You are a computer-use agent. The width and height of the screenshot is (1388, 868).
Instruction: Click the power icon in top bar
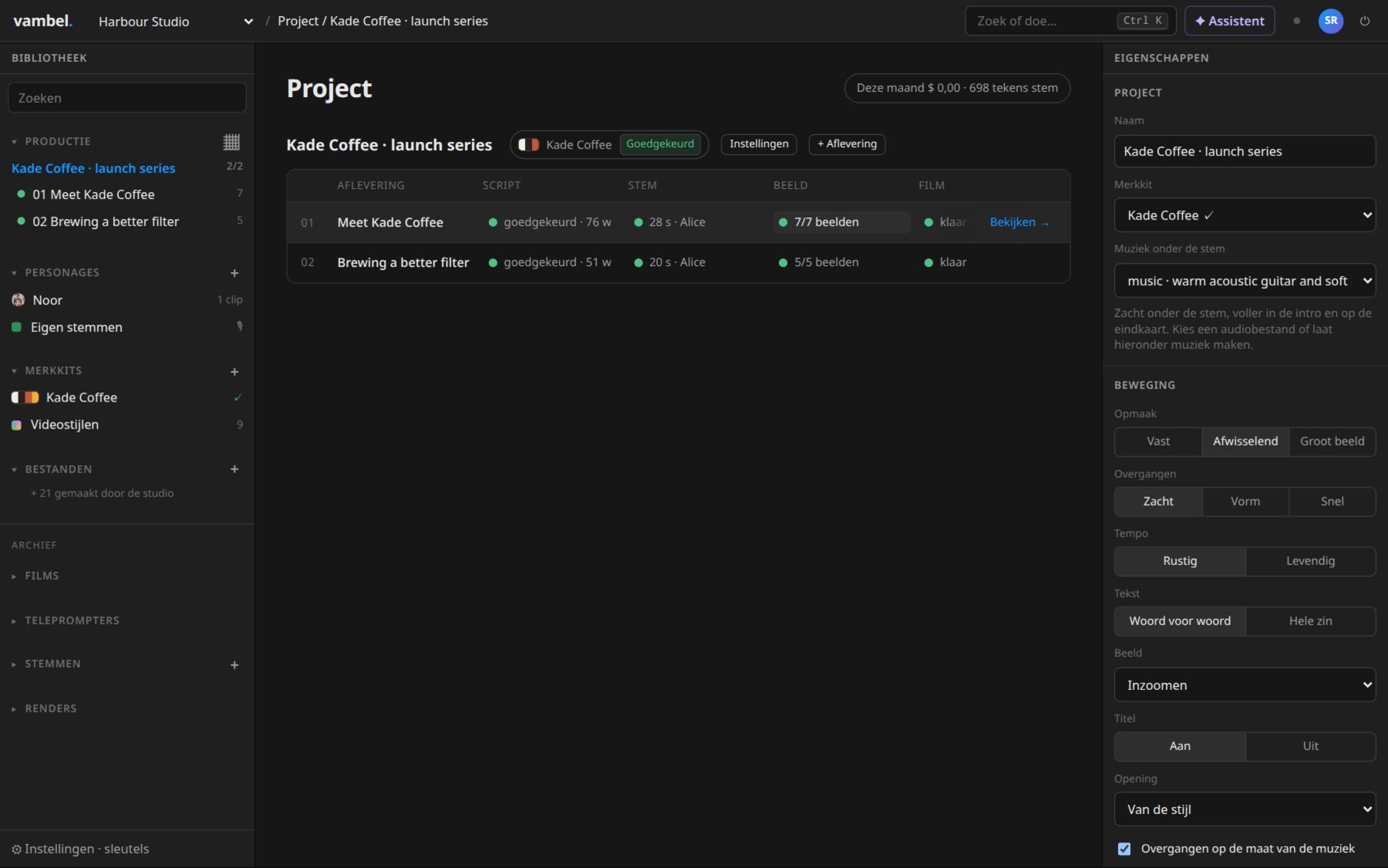pos(1365,21)
